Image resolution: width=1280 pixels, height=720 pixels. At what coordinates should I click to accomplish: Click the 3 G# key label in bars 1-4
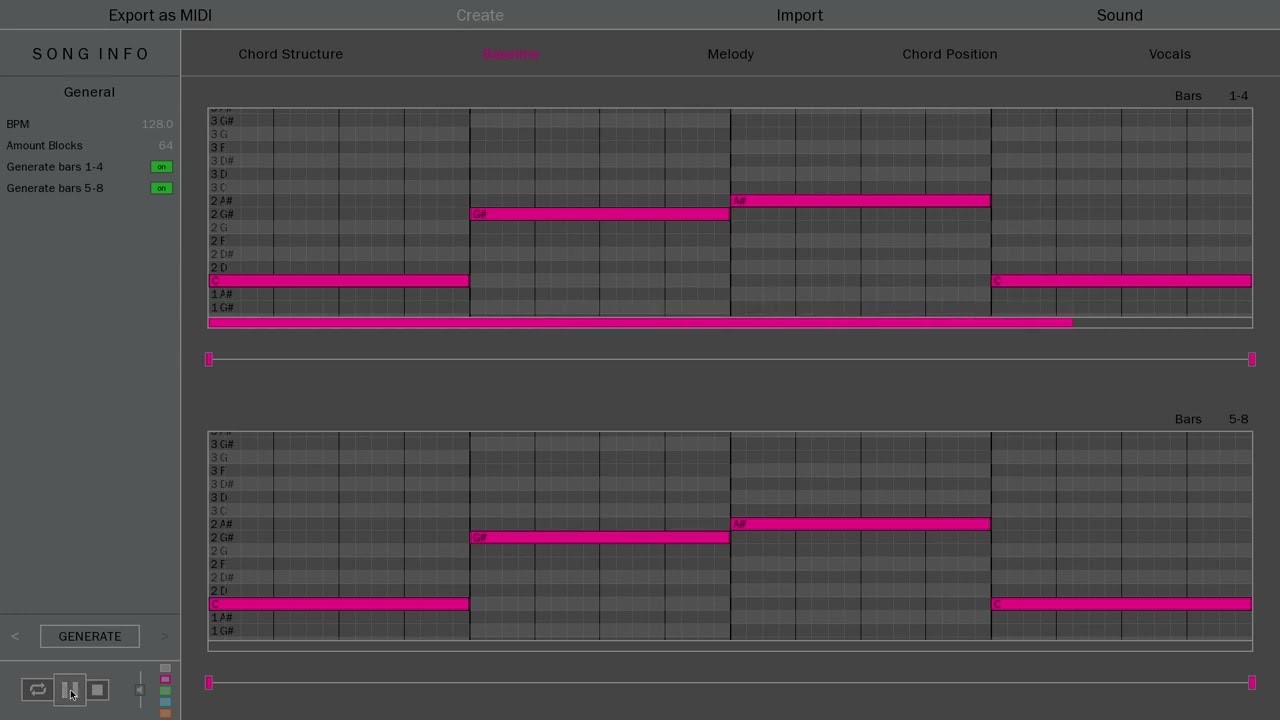tap(222, 121)
